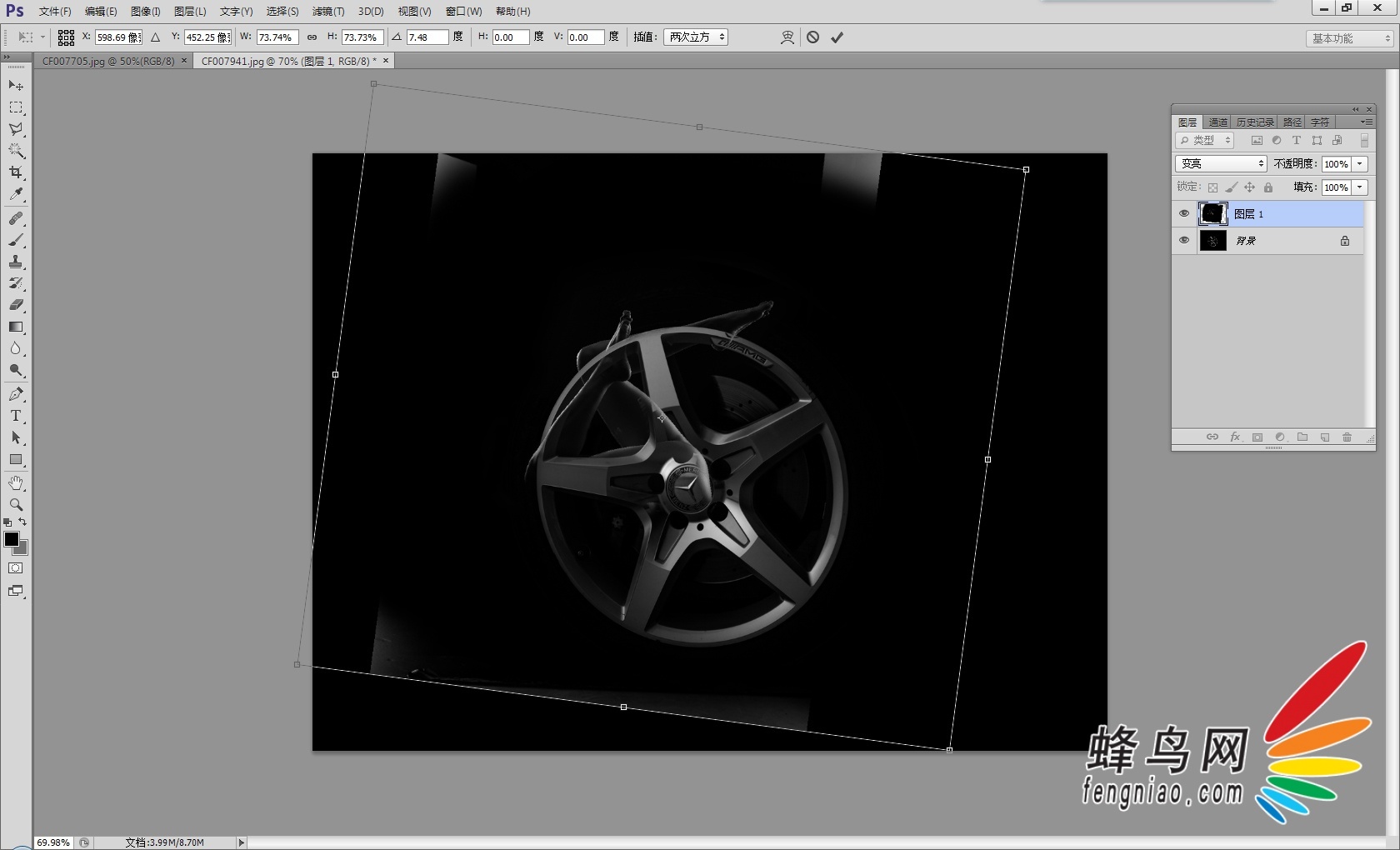Select the Eraser tool
This screenshot has width=1400, height=850.
16,305
